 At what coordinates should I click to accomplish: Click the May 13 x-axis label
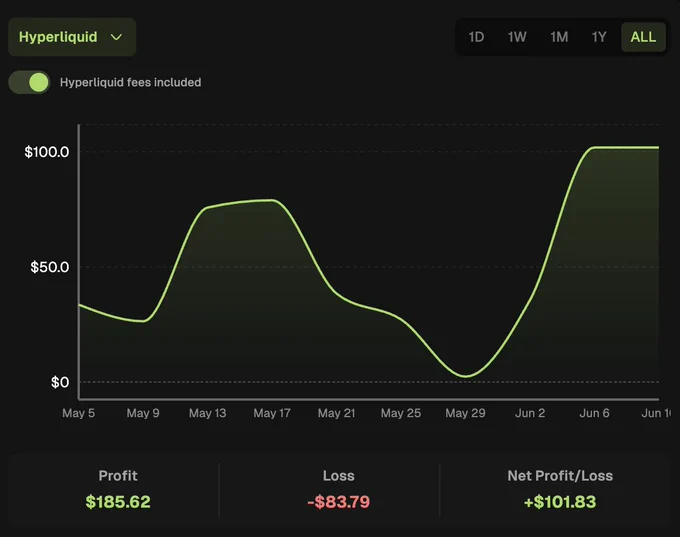pyautogui.click(x=207, y=413)
